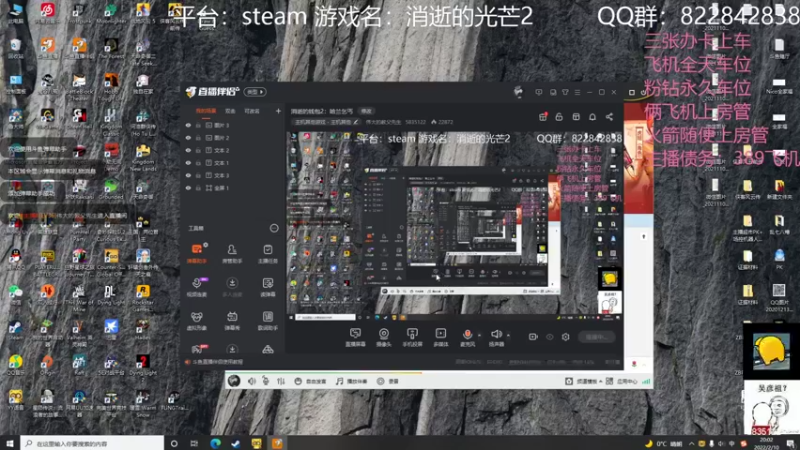Click 自由发言 in the YY bottom bar
This screenshot has height=450, width=800.
[x=311, y=381]
